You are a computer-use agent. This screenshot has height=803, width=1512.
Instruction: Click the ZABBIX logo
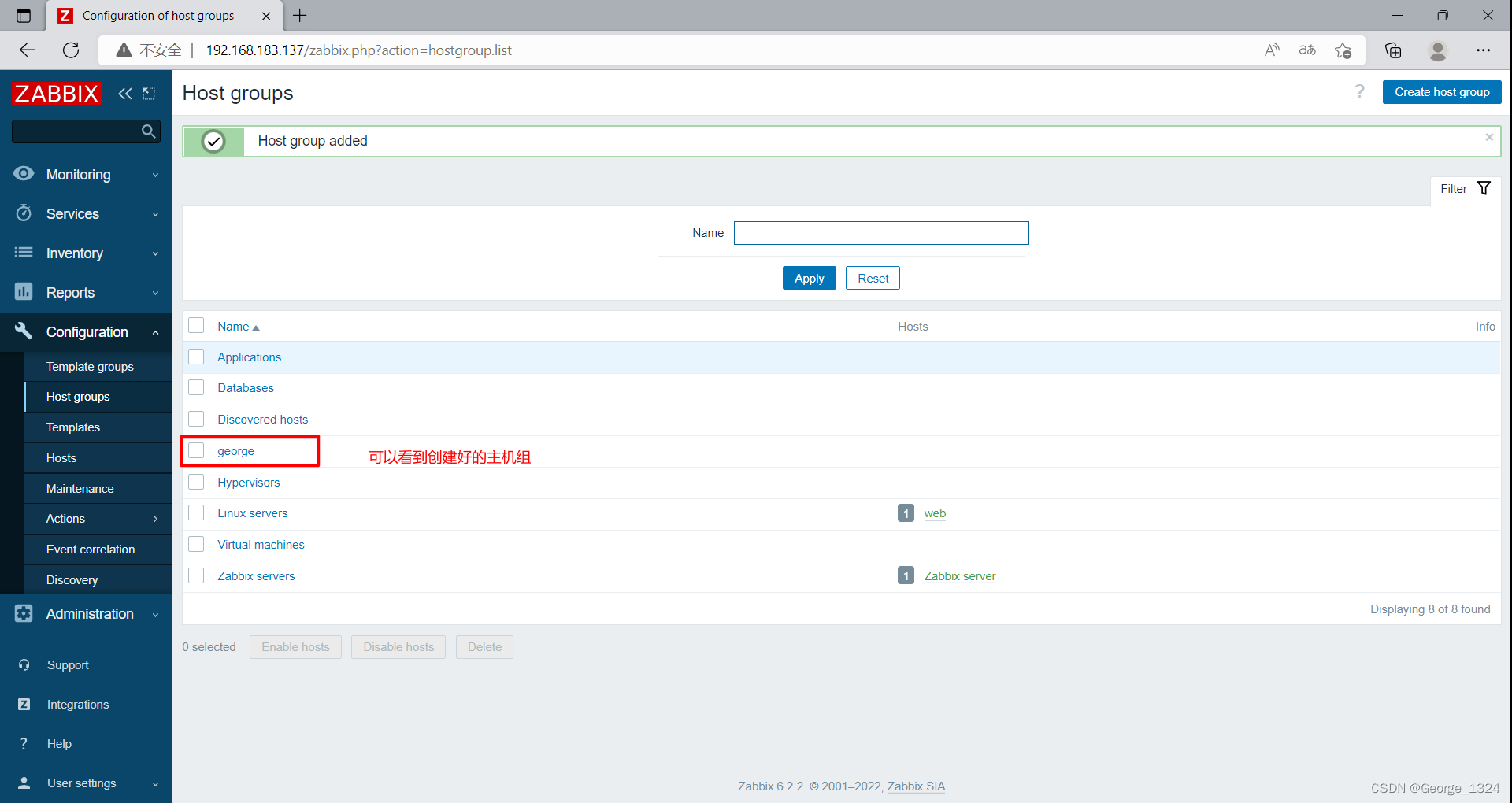(57, 94)
